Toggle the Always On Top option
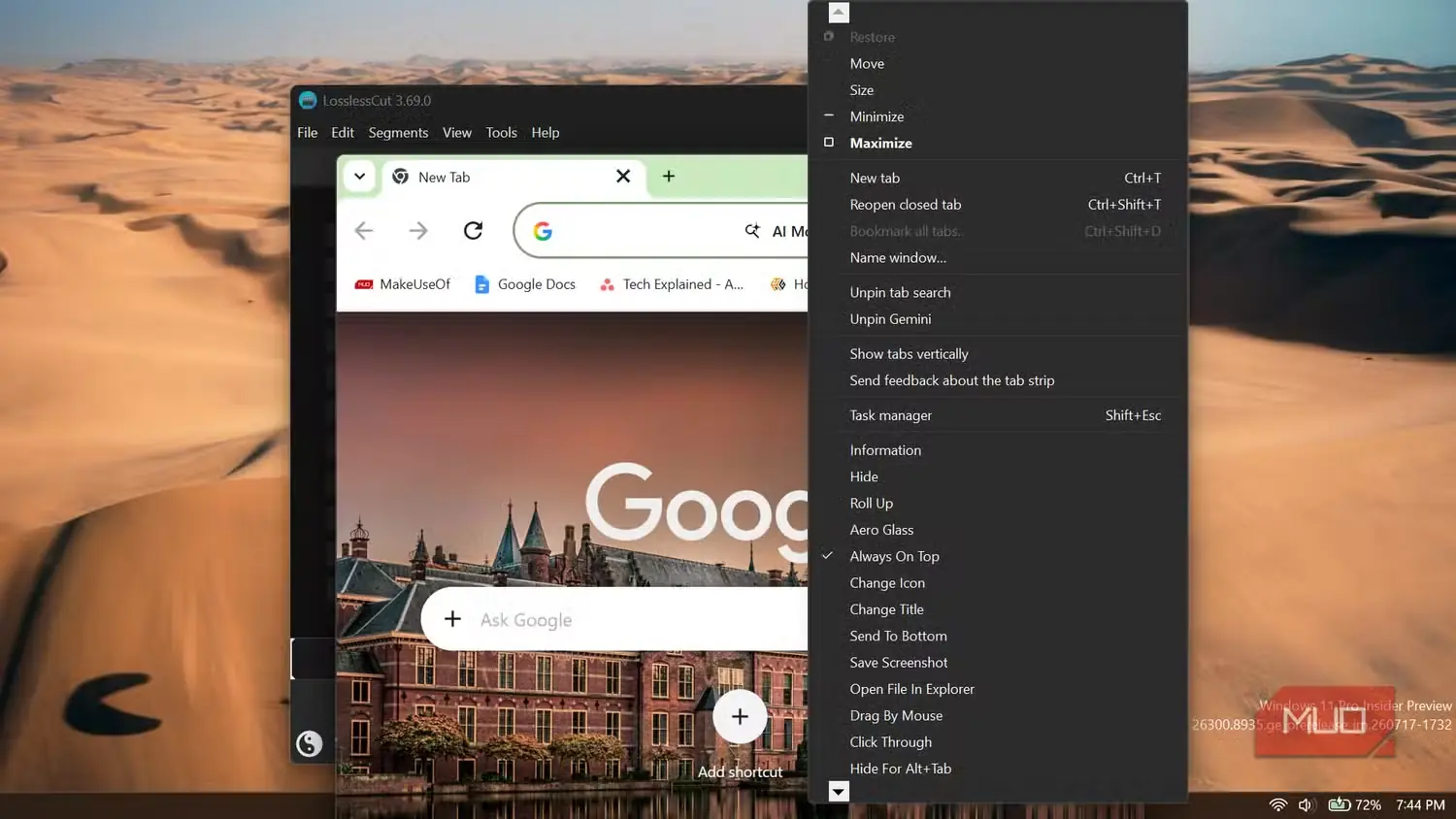This screenshot has width=1456, height=819. (998, 556)
